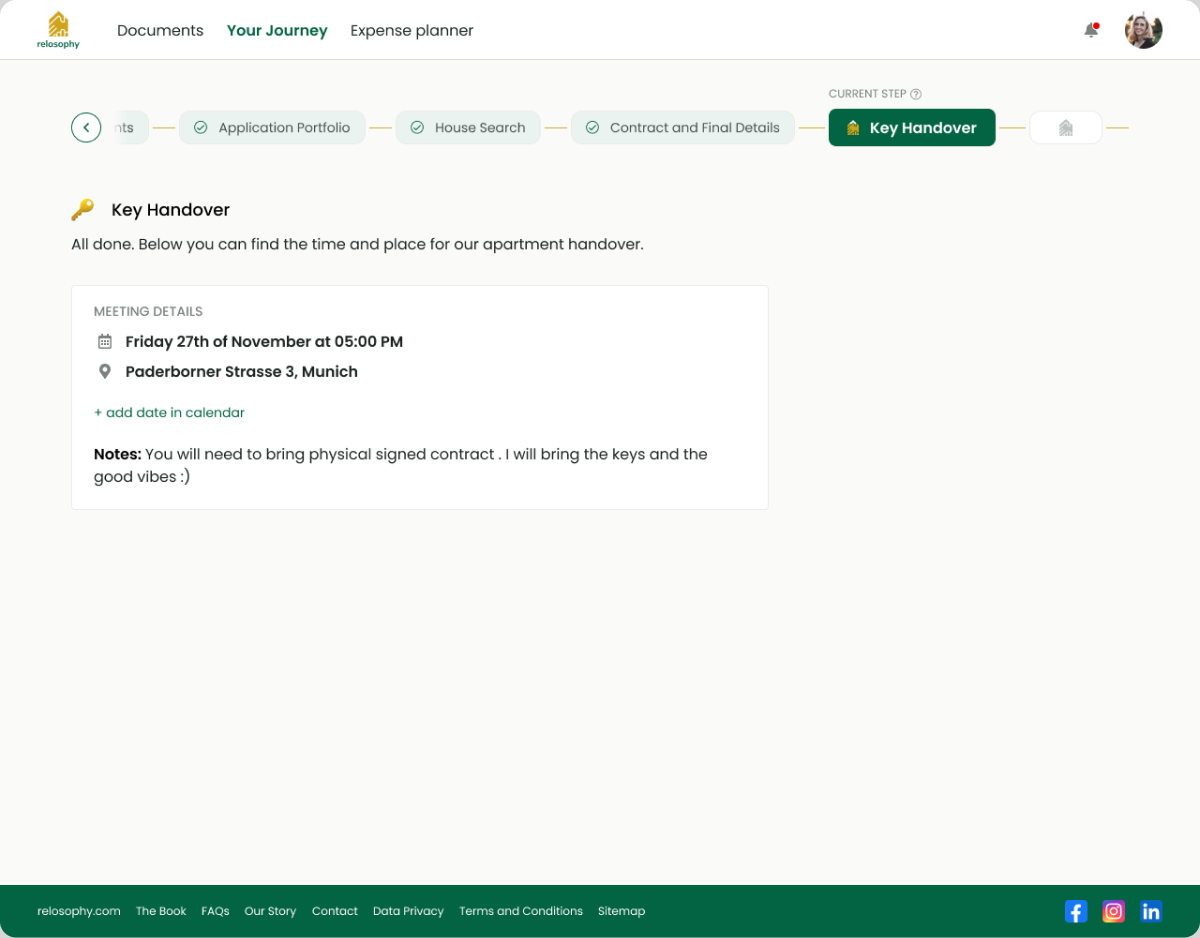1200x938 pixels.
Task: Open the Expense planner page
Action: (x=412, y=31)
